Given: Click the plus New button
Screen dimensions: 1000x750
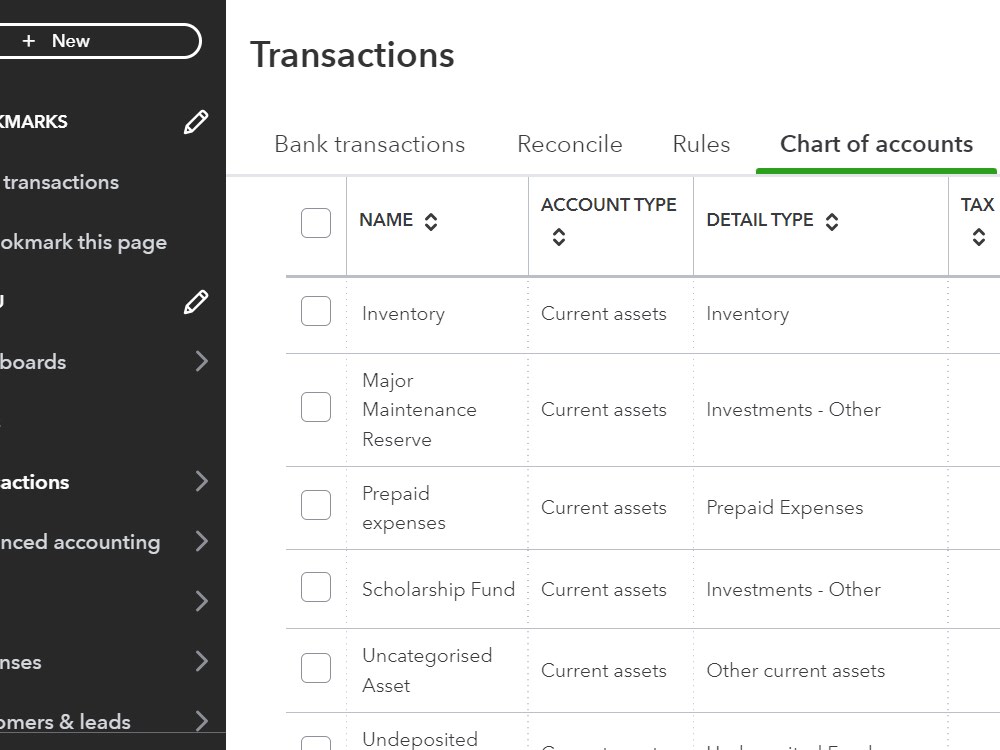Looking at the screenshot, I should pyautogui.click(x=97, y=41).
